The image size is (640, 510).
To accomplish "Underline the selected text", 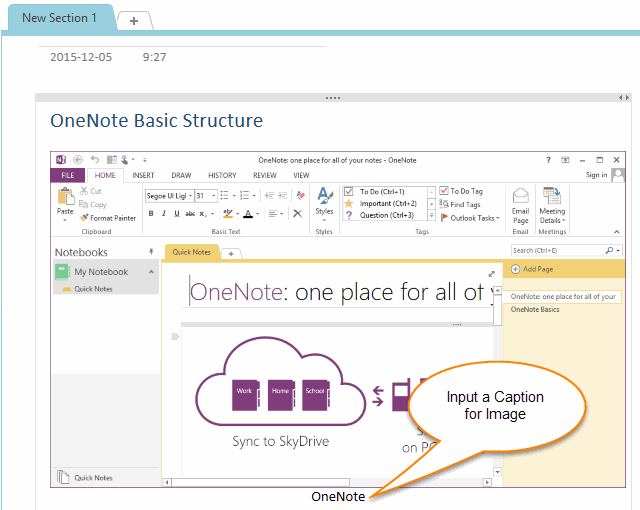I will pyautogui.click(x=177, y=213).
